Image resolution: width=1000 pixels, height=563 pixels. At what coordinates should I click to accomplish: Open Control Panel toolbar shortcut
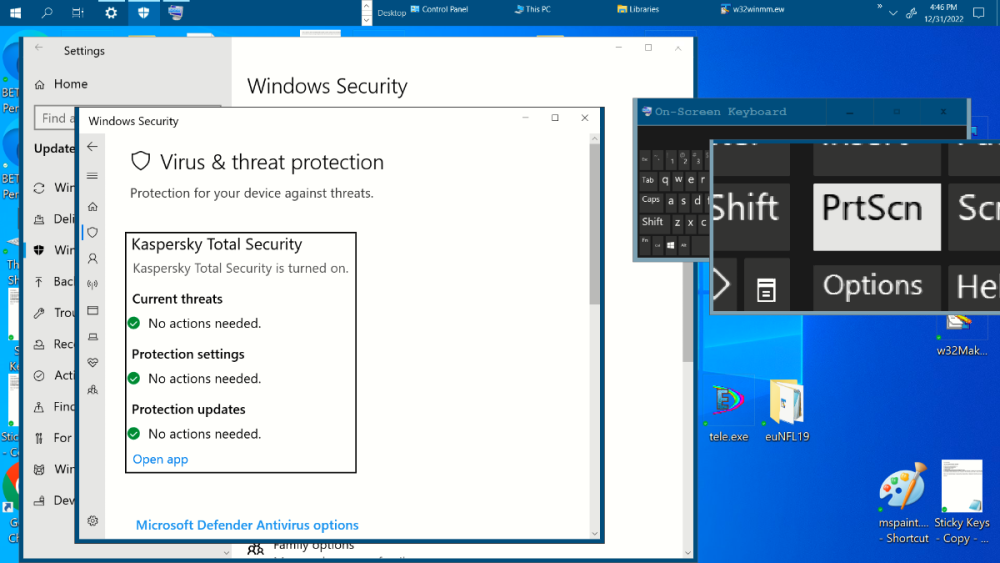[439, 10]
